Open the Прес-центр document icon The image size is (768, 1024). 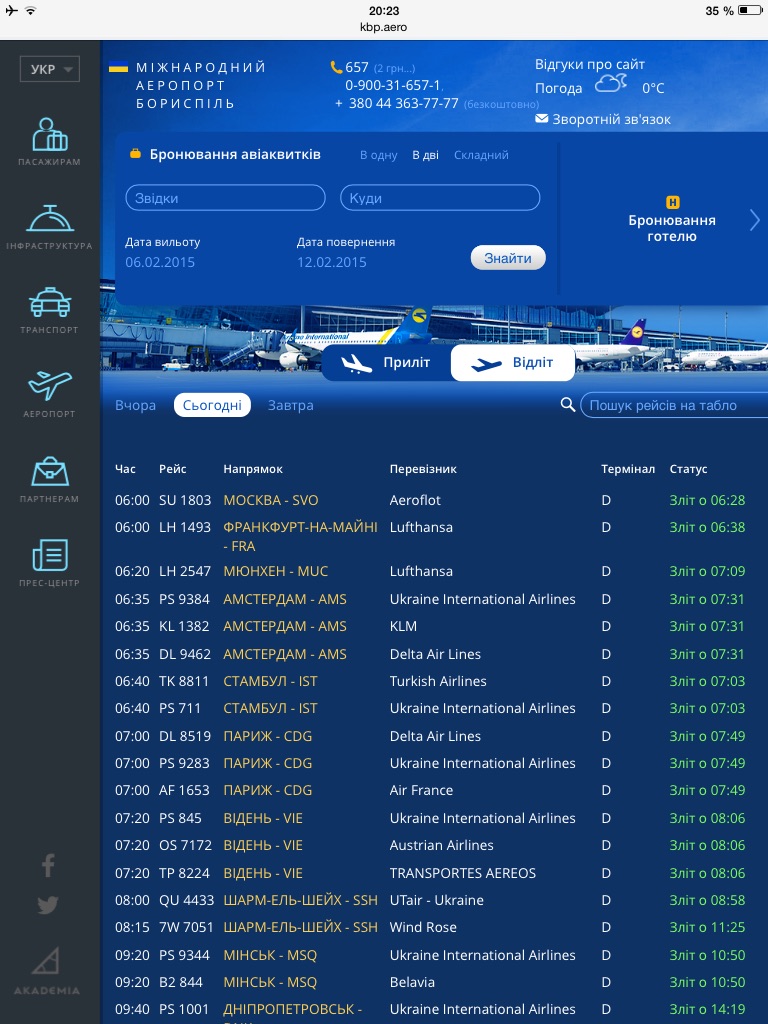(49, 556)
